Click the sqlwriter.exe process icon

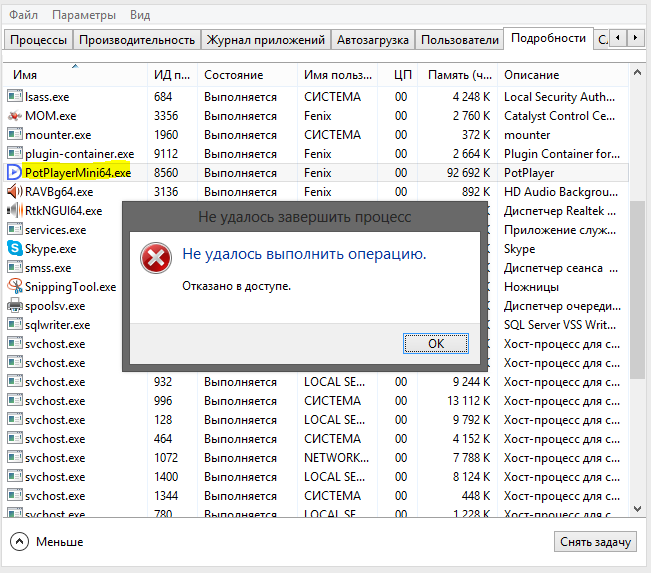[15, 325]
